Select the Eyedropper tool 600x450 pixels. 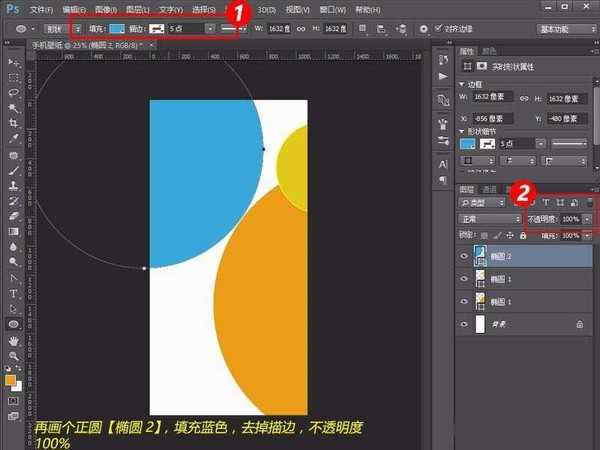pyautogui.click(x=15, y=139)
